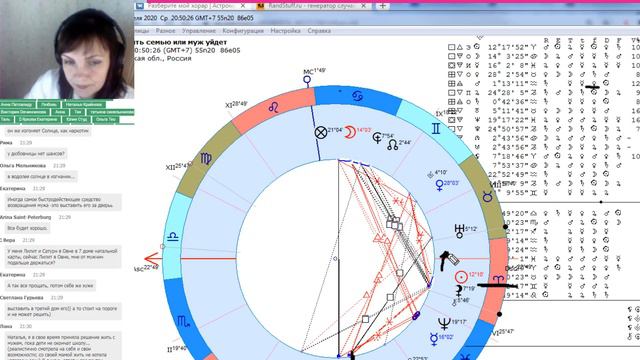Screen dimensions: 640x360
Task: Click chat author name 'Светлана Гурьева'
Action: 22,298
